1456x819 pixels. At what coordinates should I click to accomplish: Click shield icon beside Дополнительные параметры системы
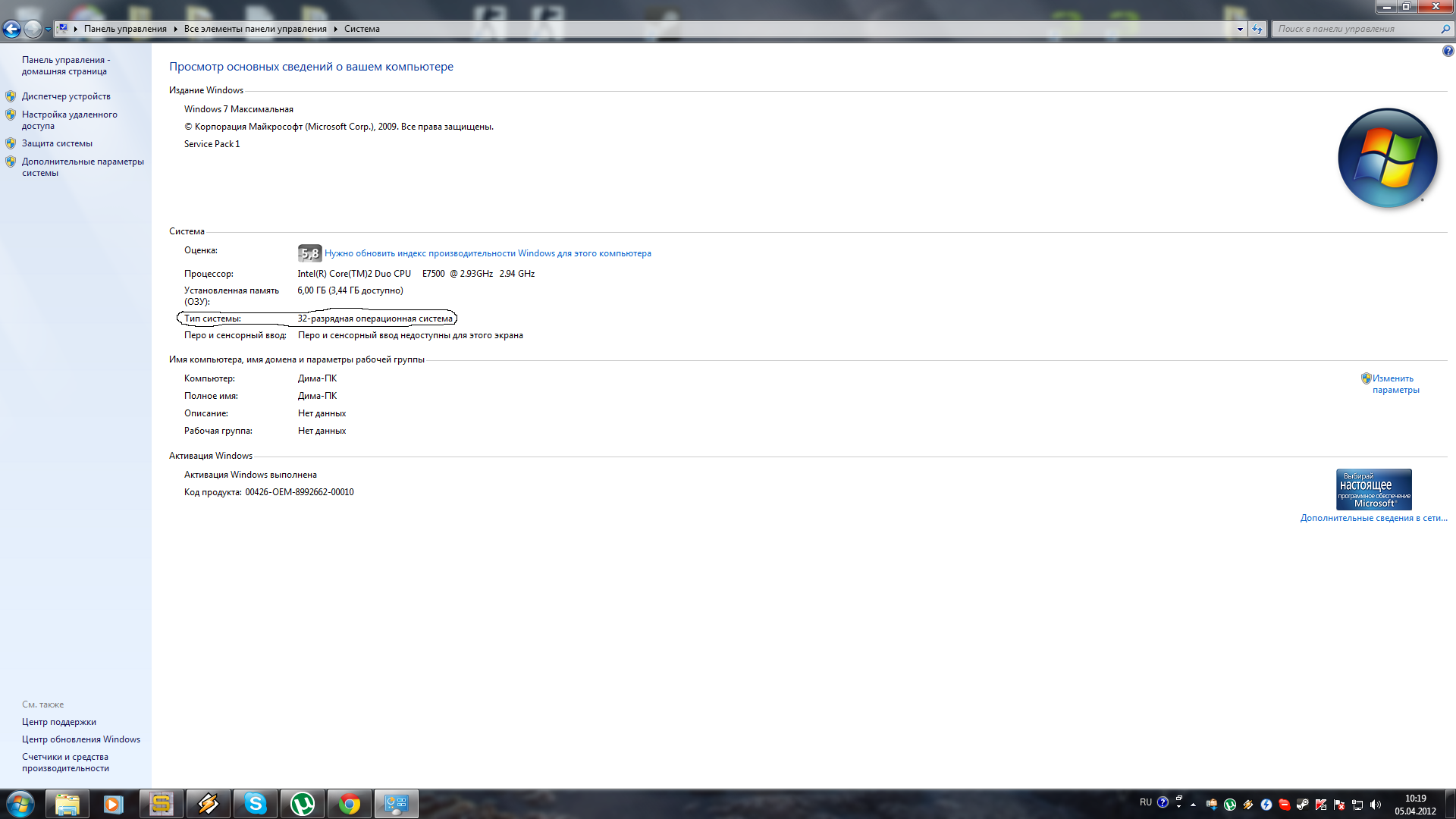[11, 162]
